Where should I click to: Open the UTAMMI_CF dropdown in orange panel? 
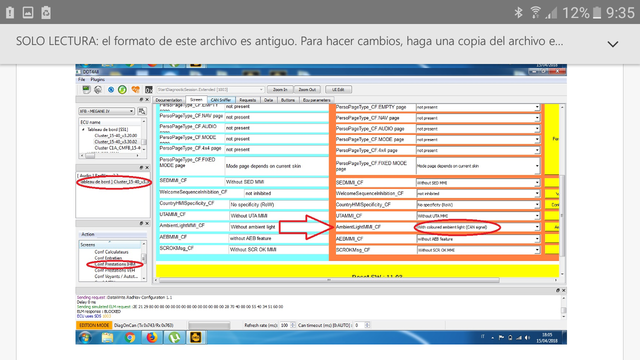[x=478, y=216]
